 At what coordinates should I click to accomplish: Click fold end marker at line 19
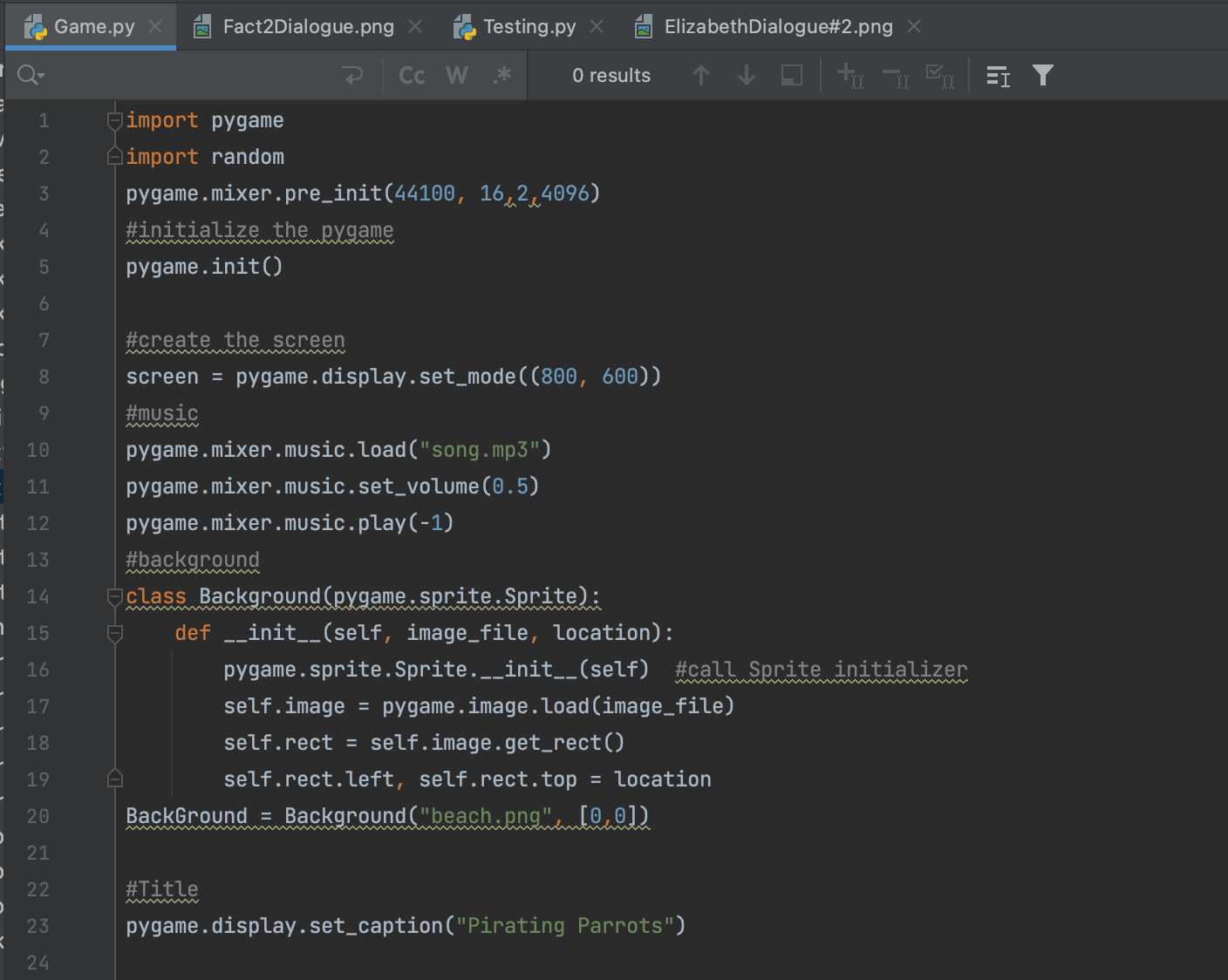pyautogui.click(x=114, y=779)
